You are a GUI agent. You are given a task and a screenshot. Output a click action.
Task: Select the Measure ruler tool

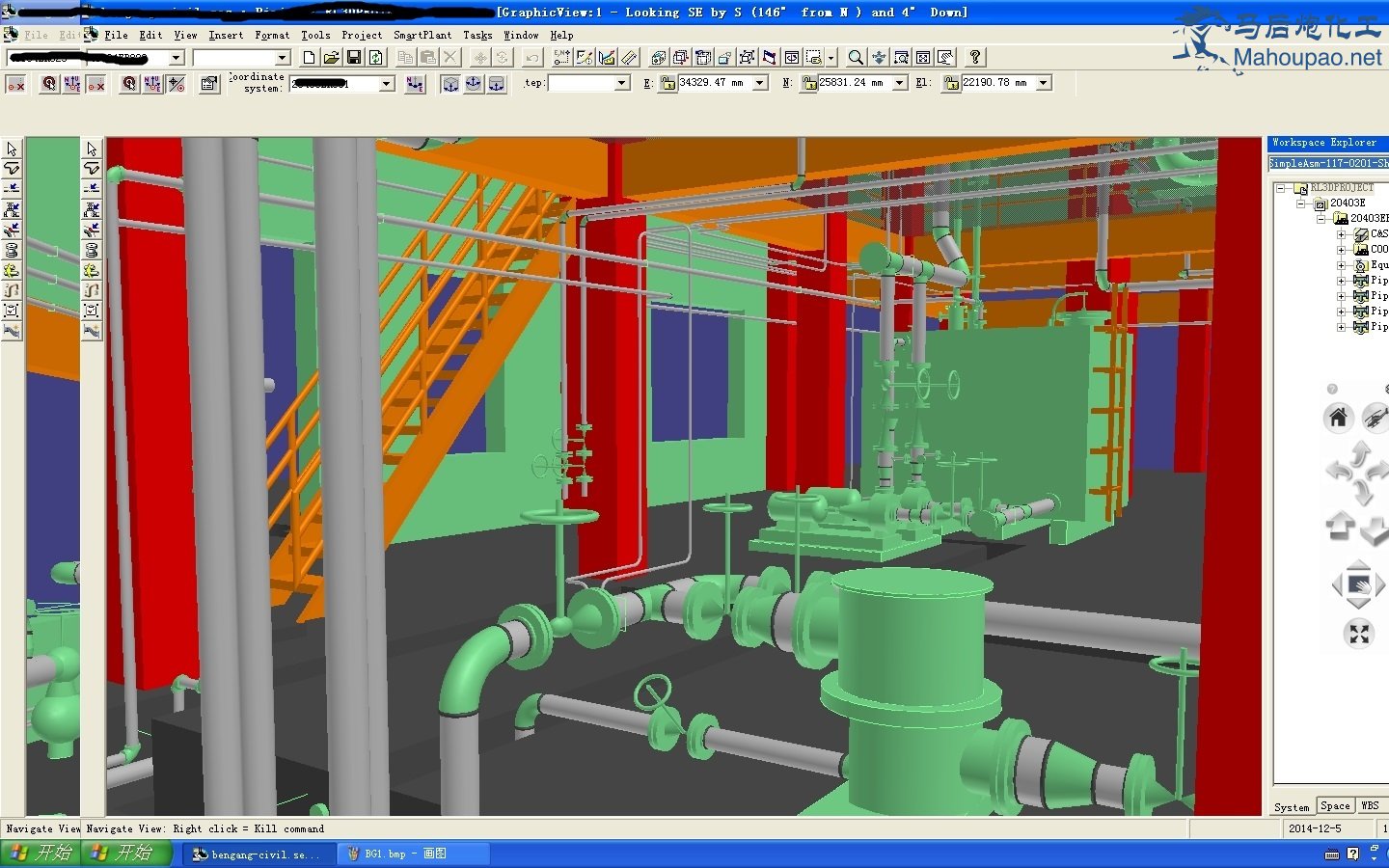point(629,58)
